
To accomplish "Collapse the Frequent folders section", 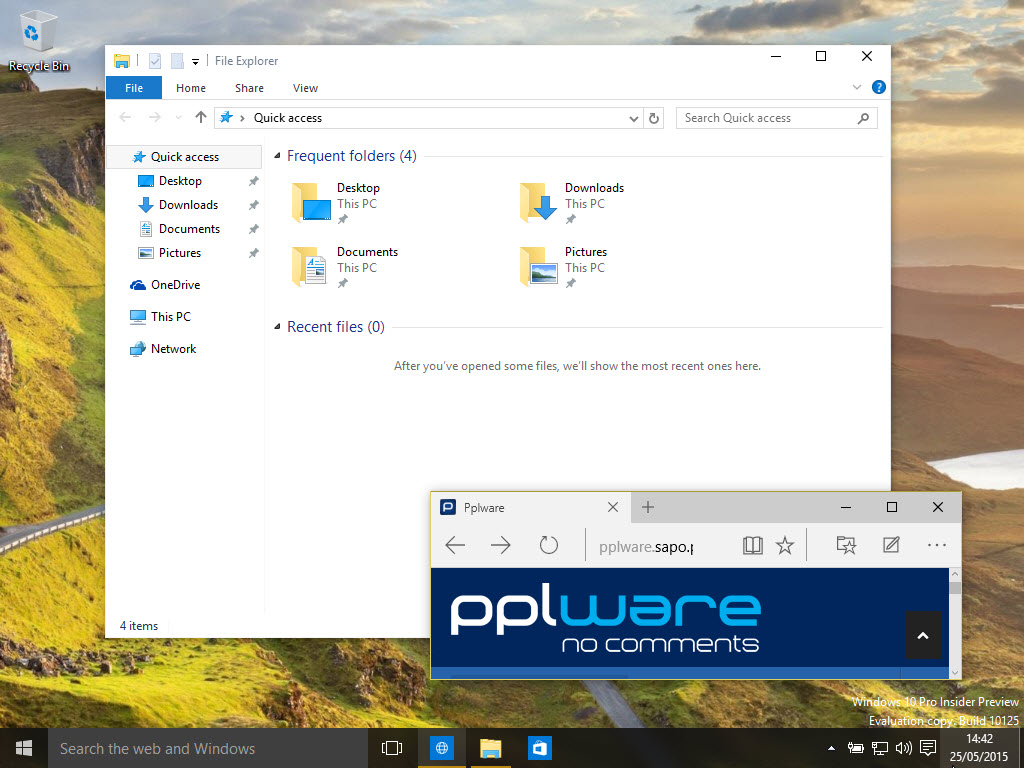I will (x=277, y=156).
